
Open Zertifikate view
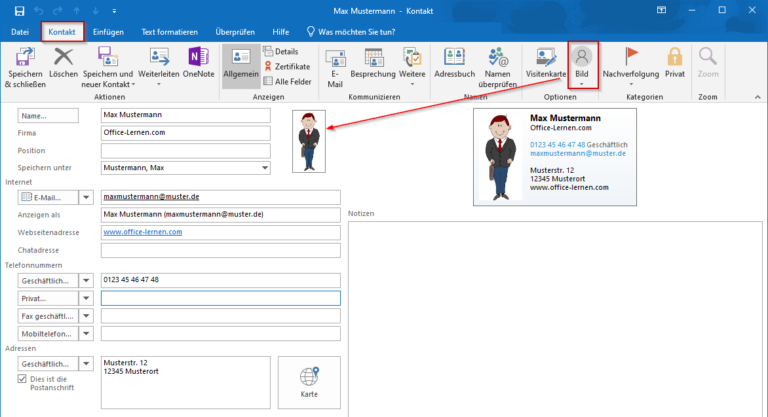(287, 67)
